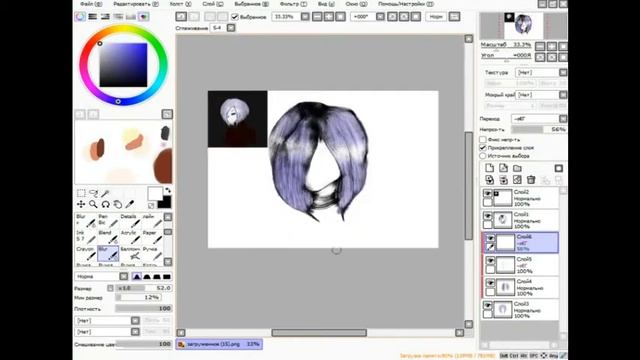Delete the current layer with trash icon
Screen dimensions: 640x360
(x=531, y=180)
